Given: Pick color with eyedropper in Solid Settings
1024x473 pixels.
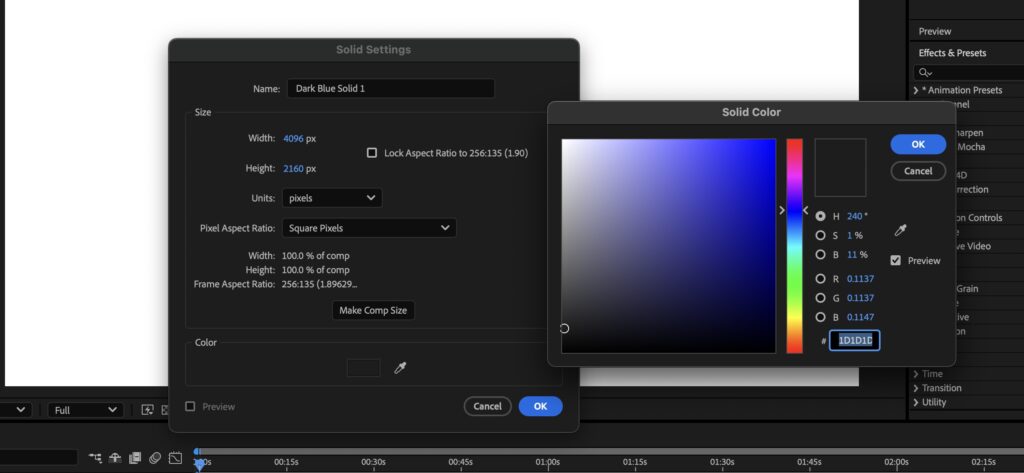Looking at the screenshot, I should pos(400,368).
